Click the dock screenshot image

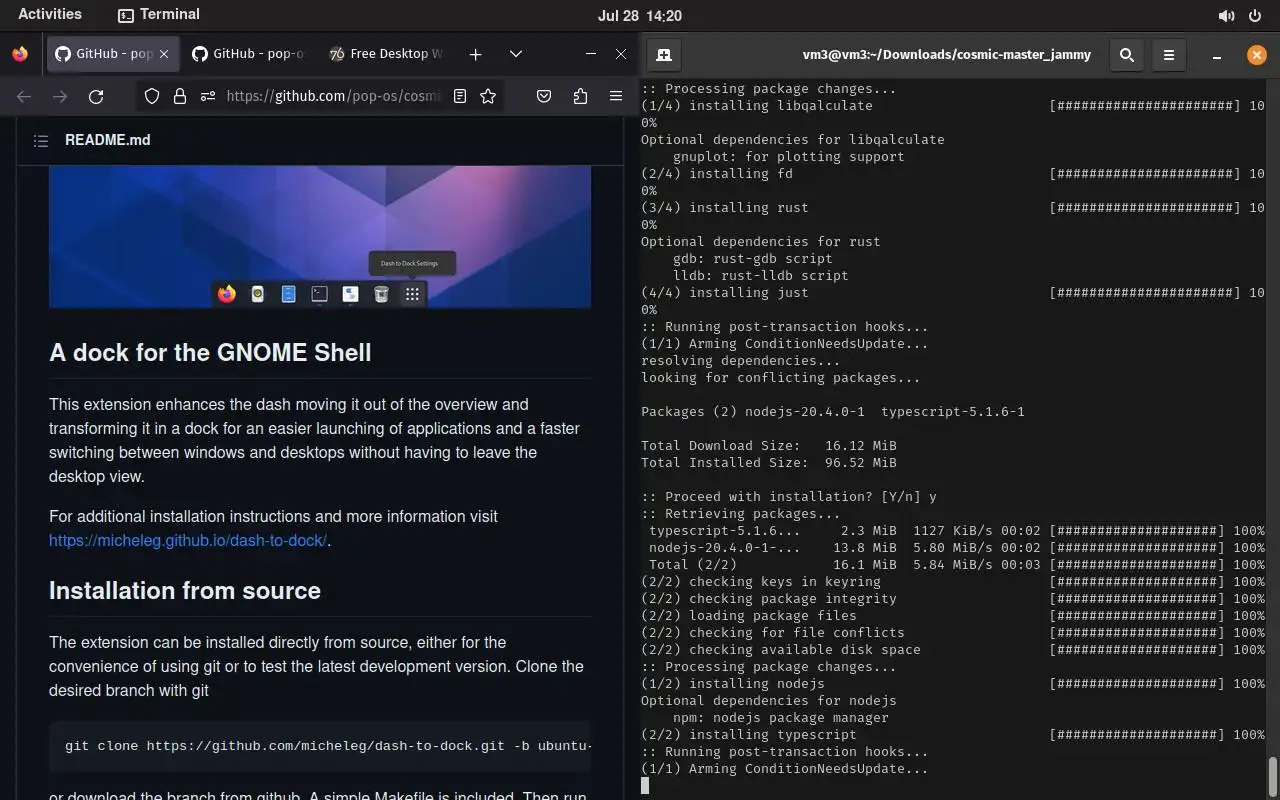pyautogui.click(x=320, y=237)
